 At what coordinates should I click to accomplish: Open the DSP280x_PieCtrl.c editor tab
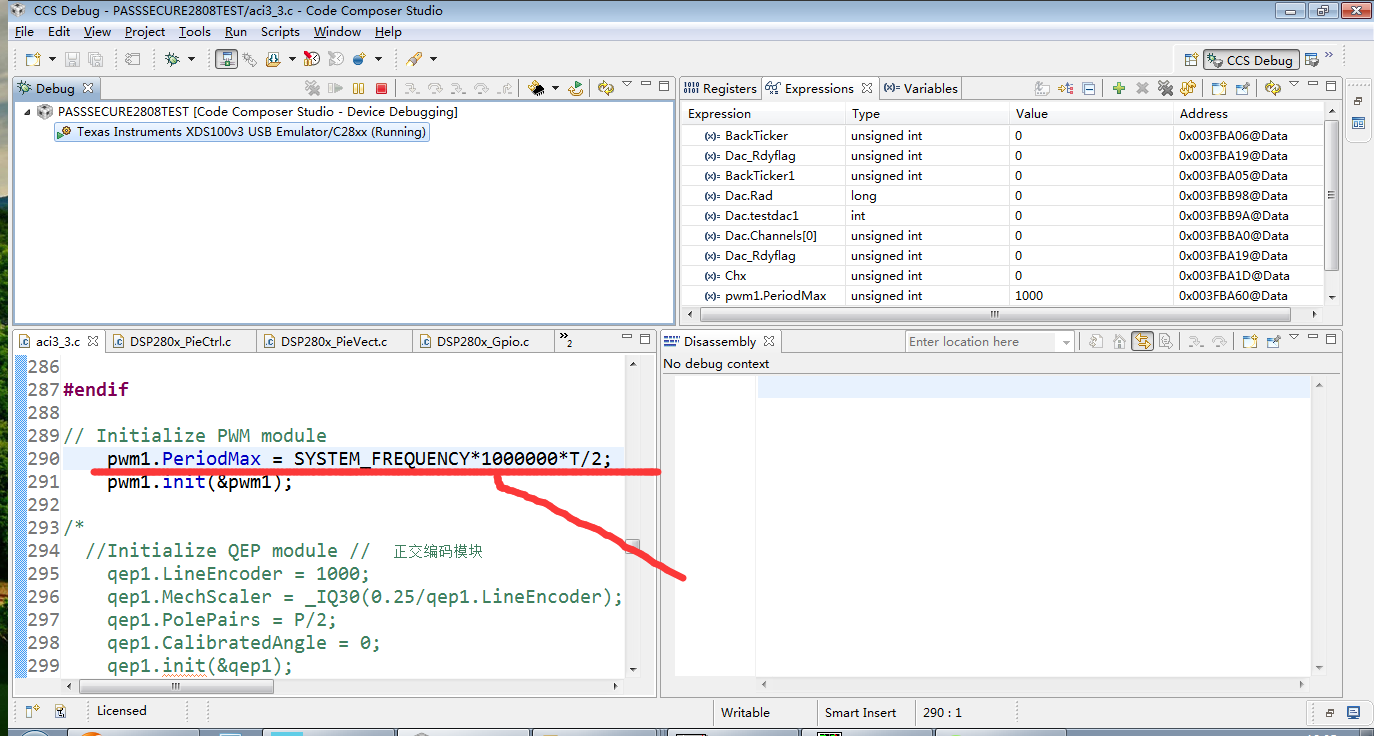180,341
